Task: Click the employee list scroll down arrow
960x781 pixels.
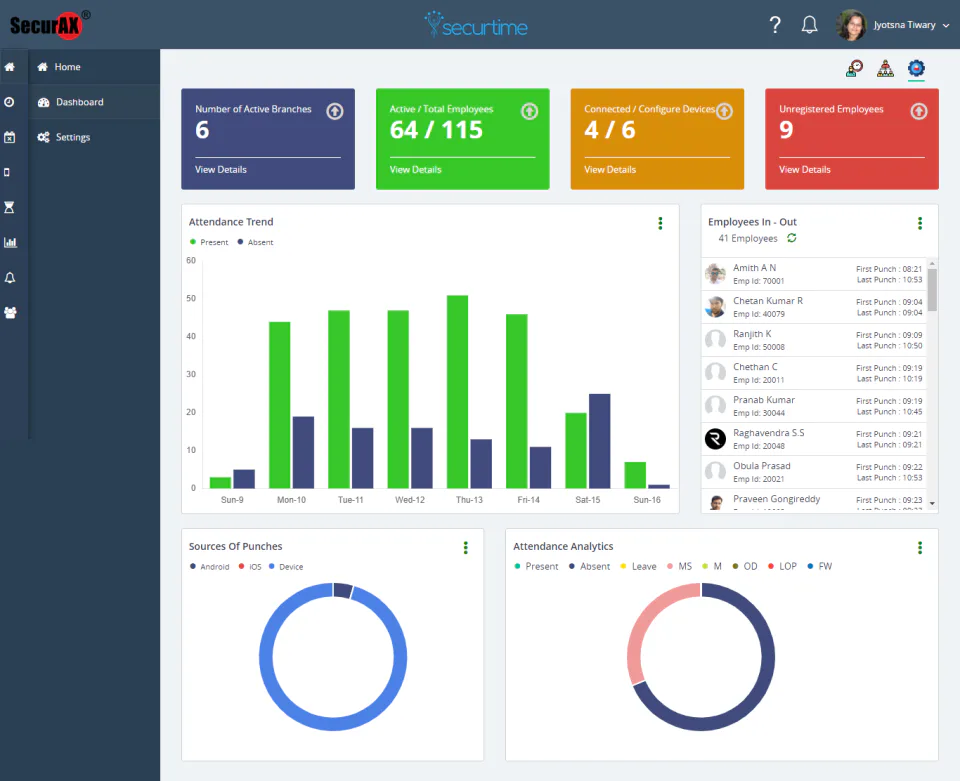Action: [x=932, y=504]
